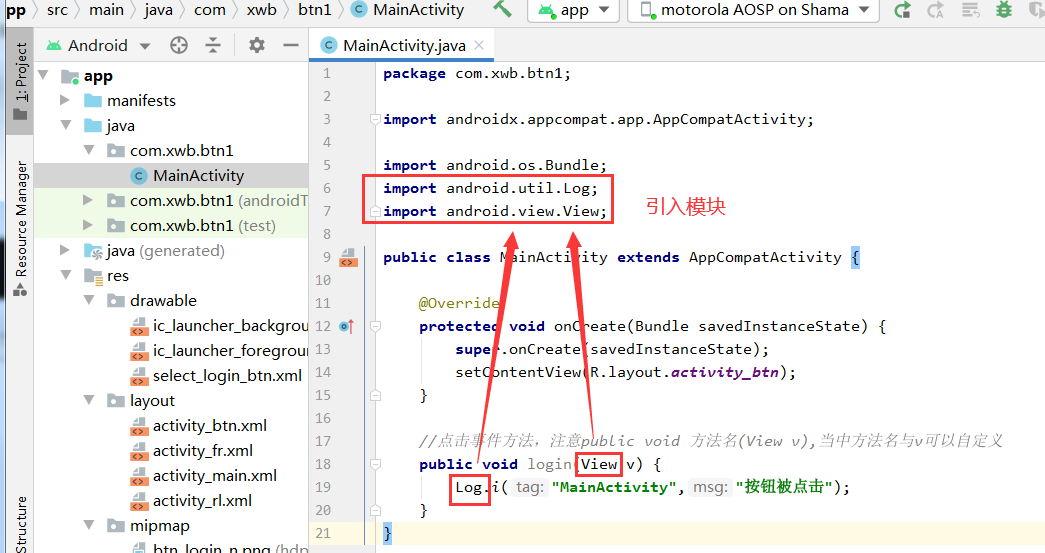
Task: Collapse the mipmap folder node
Action: pos(89,526)
